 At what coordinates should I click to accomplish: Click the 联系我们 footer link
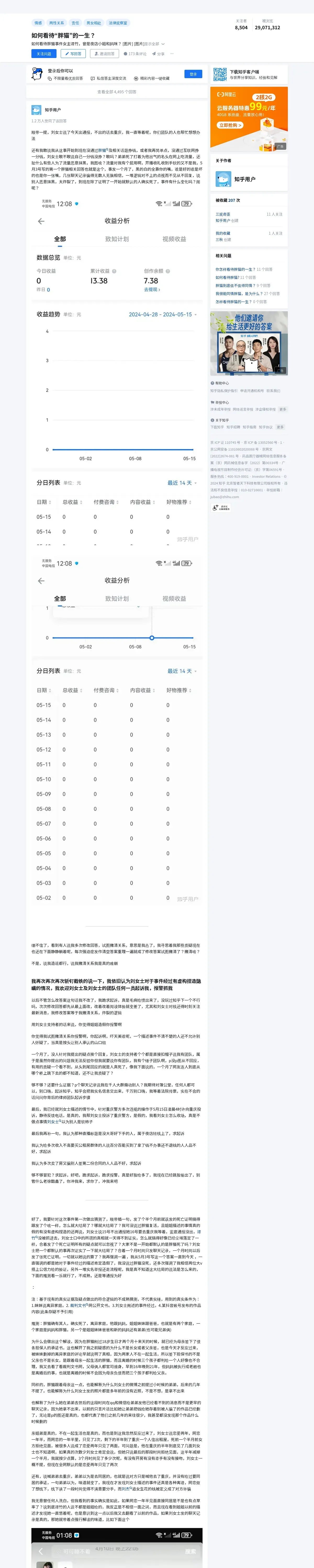(x=273, y=391)
